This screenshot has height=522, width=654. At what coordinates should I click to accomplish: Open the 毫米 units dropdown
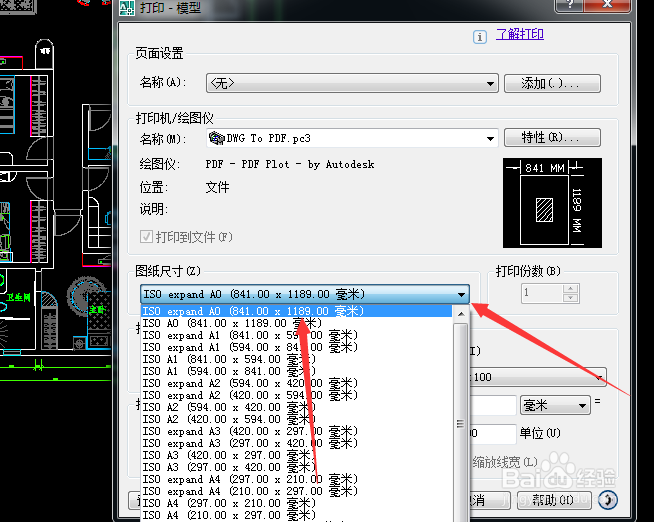click(555, 405)
